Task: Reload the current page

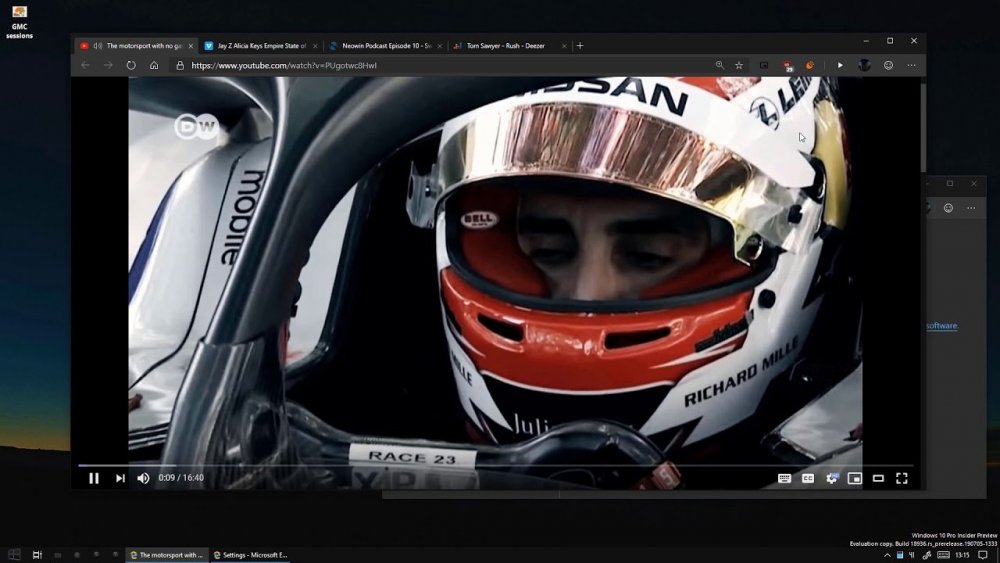Action: click(131, 65)
